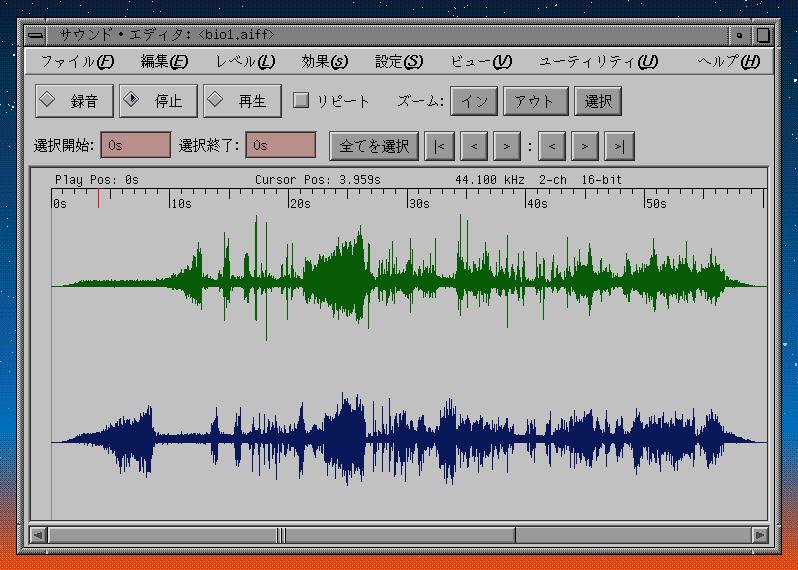This screenshot has height=570, width=798.
Task: Click the 0s mark on time ruler
Action: [x=60, y=204]
